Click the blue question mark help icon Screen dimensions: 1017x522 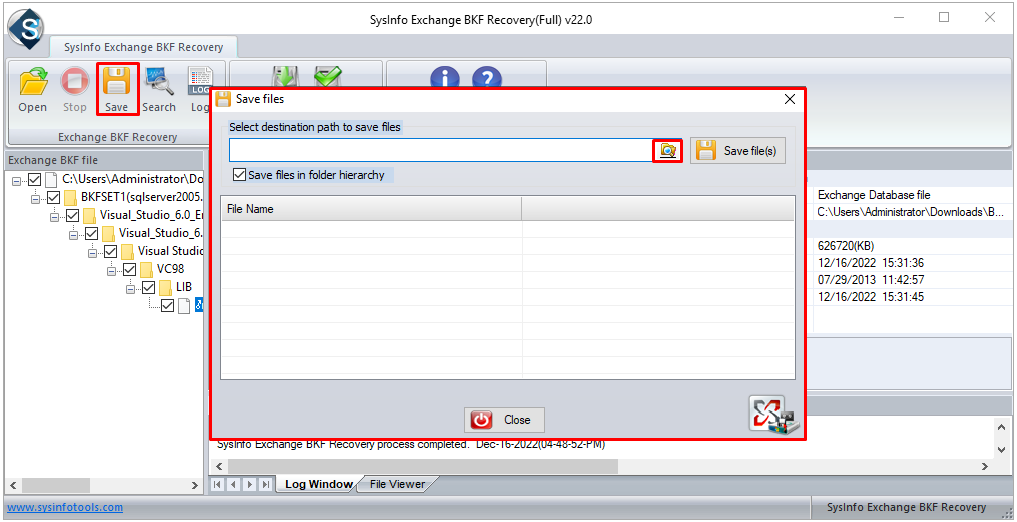[x=487, y=78]
